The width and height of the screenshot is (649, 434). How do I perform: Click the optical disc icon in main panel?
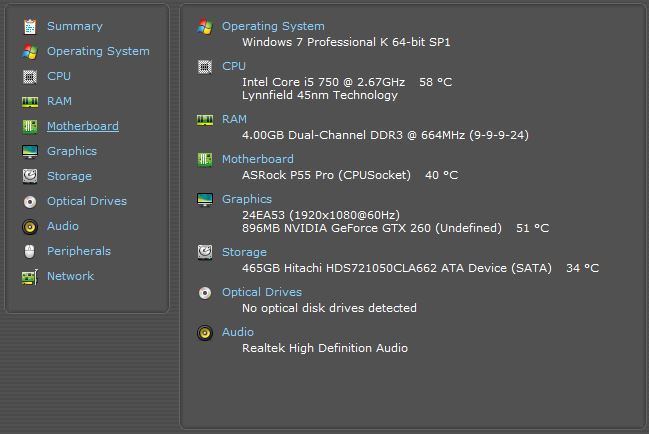click(x=205, y=292)
